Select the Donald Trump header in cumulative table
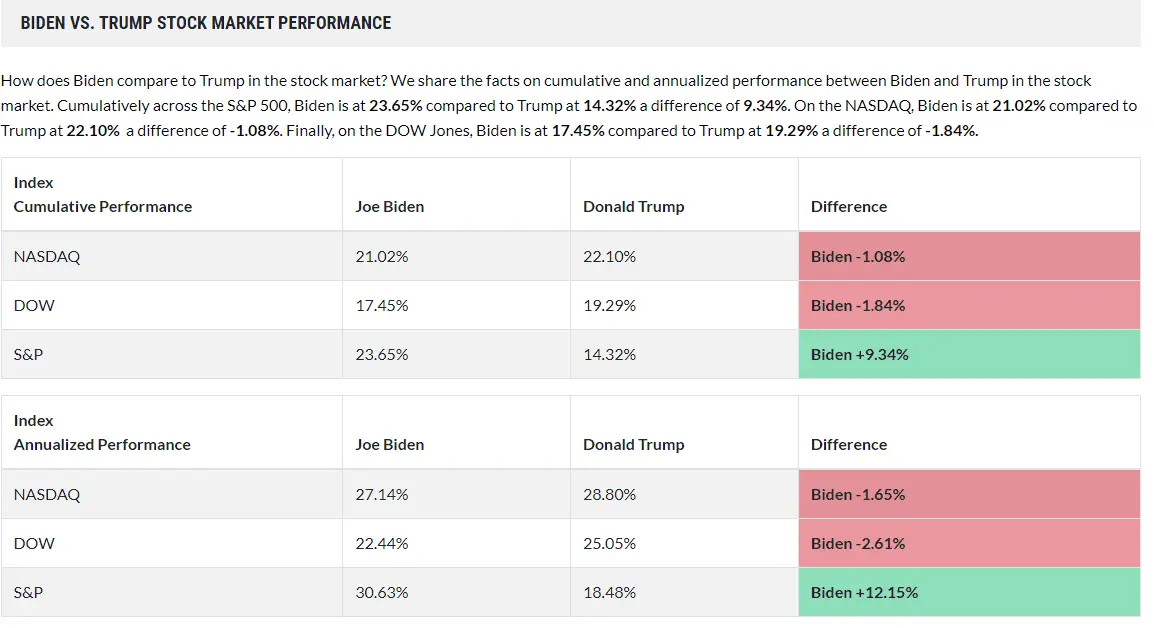Image resolution: width=1154 pixels, height=628 pixels. coord(634,206)
